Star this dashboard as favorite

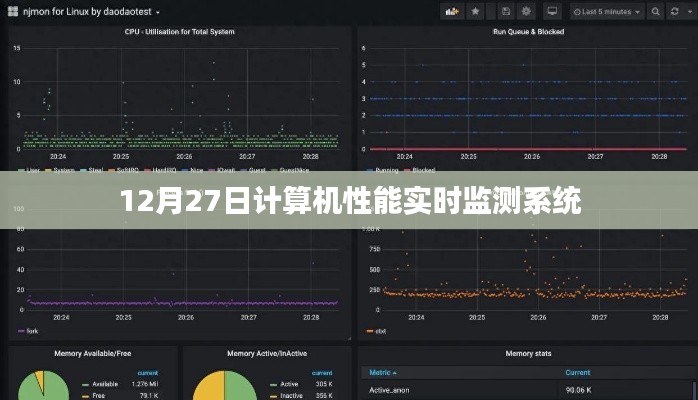tap(475, 12)
